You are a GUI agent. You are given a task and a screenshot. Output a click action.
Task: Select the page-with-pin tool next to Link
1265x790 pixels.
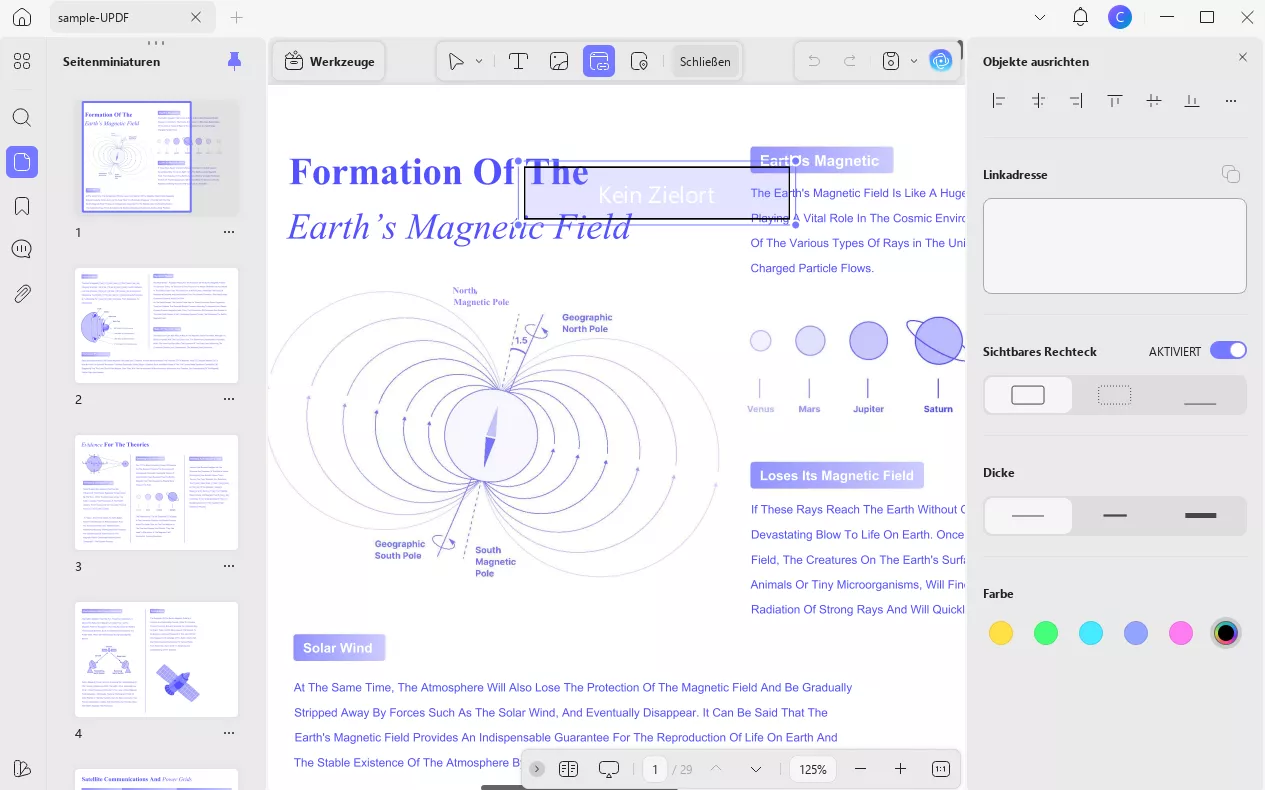[x=640, y=61]
